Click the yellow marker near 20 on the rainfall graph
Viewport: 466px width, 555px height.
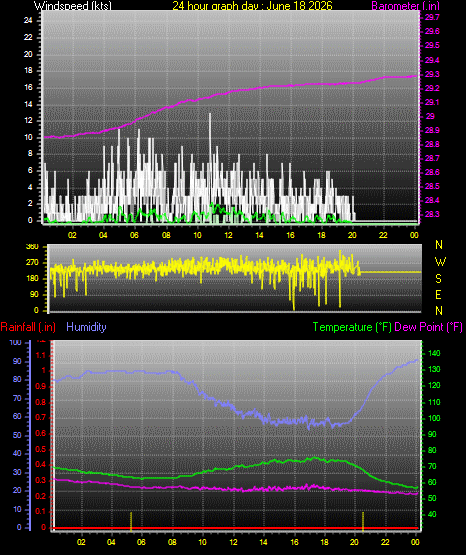point(363,521)
